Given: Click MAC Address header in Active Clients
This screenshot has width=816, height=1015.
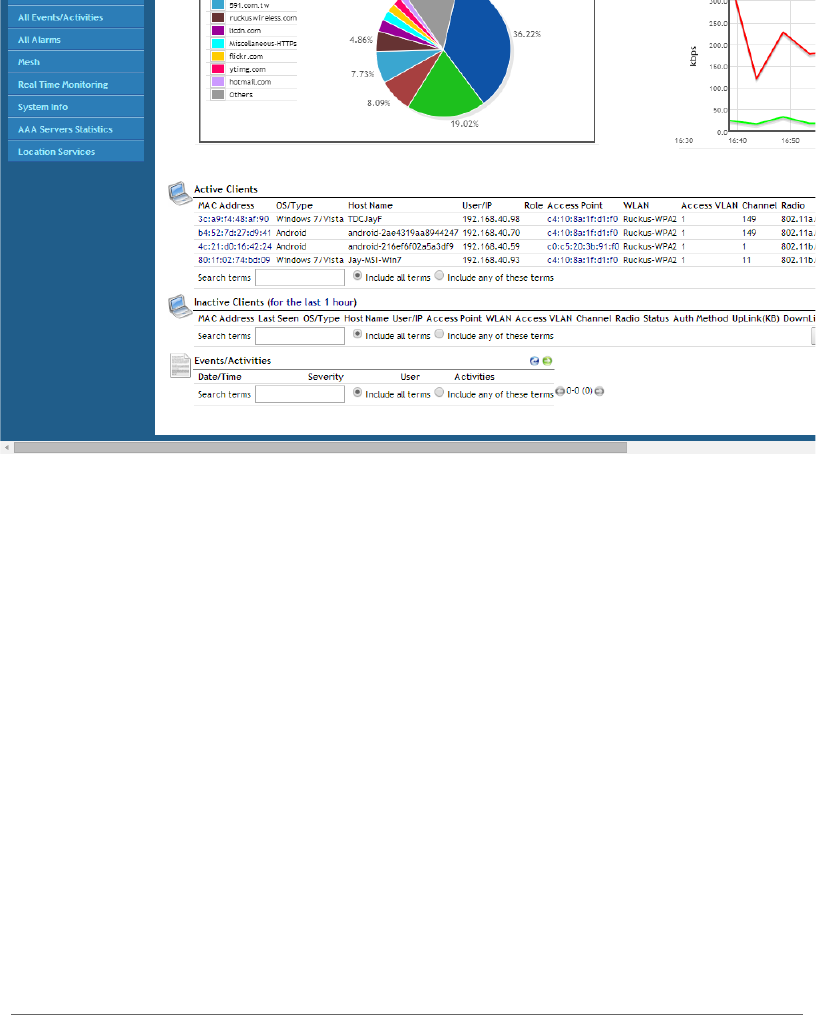Looking at the screenshot, I should coord(226,206).
